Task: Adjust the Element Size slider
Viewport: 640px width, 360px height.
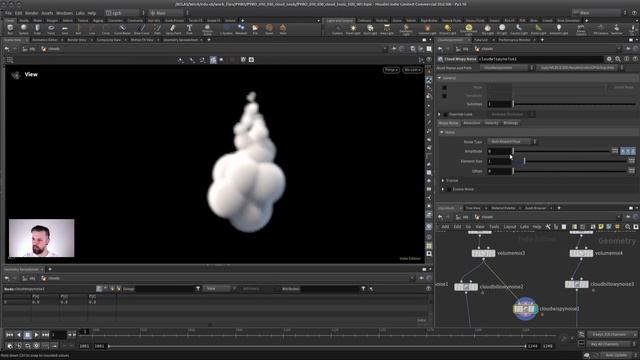Action: (x=570, y=161)
